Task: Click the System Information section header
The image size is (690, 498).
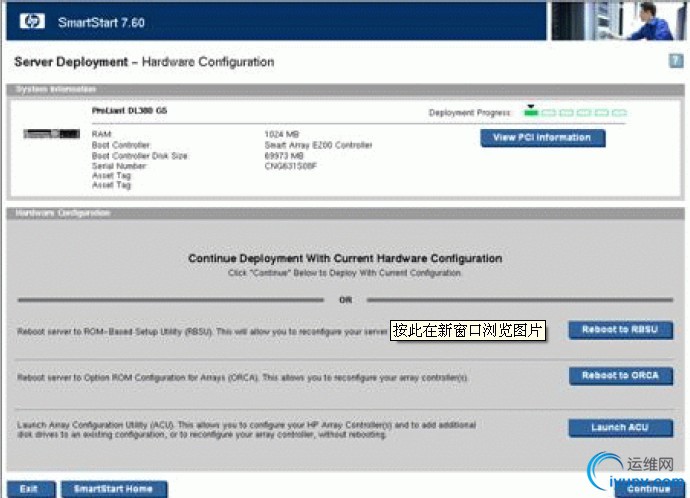Action: pos(345,89)
